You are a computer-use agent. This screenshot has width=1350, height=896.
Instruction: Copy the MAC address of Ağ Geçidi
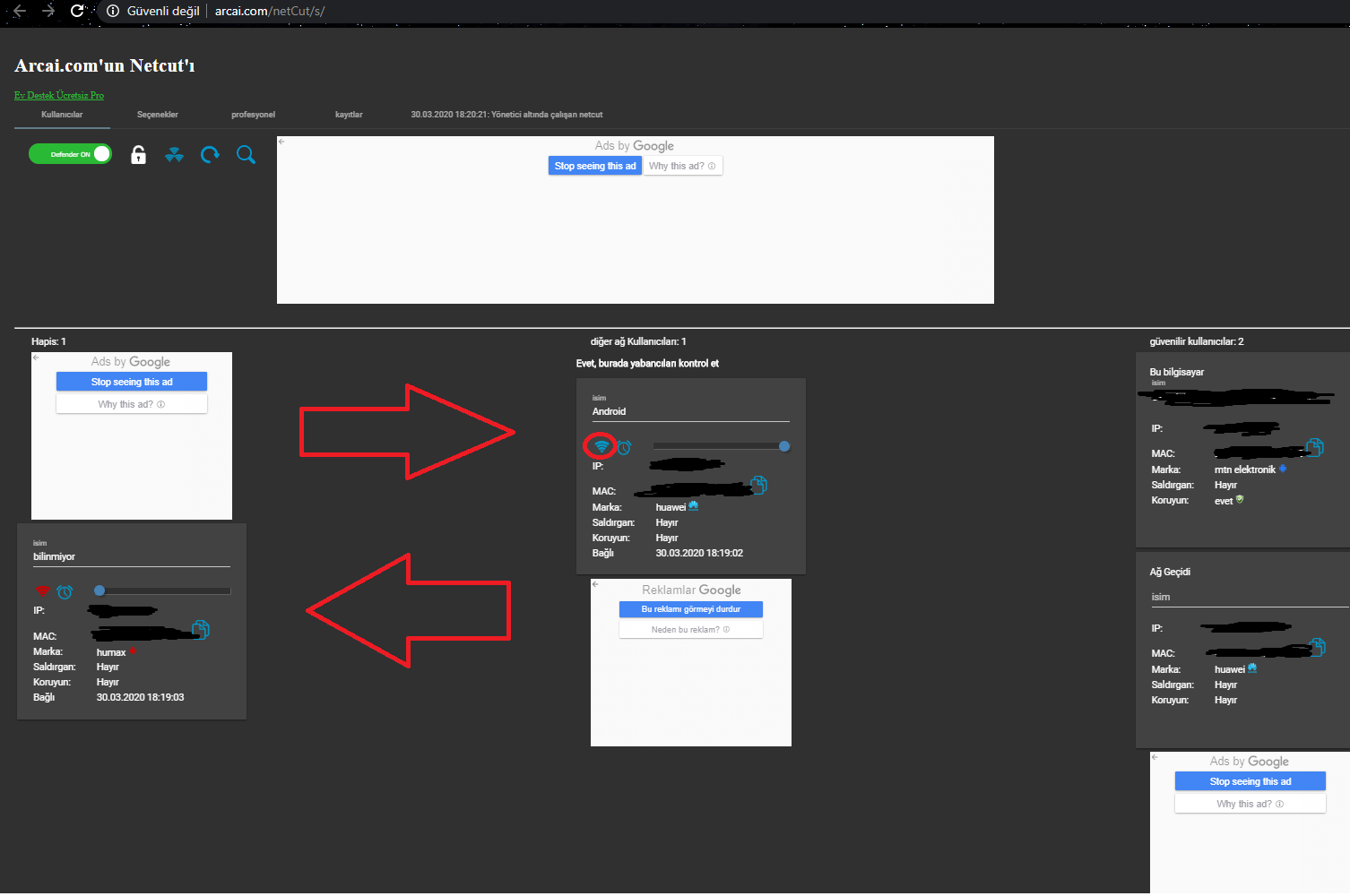pos(1317,647)
